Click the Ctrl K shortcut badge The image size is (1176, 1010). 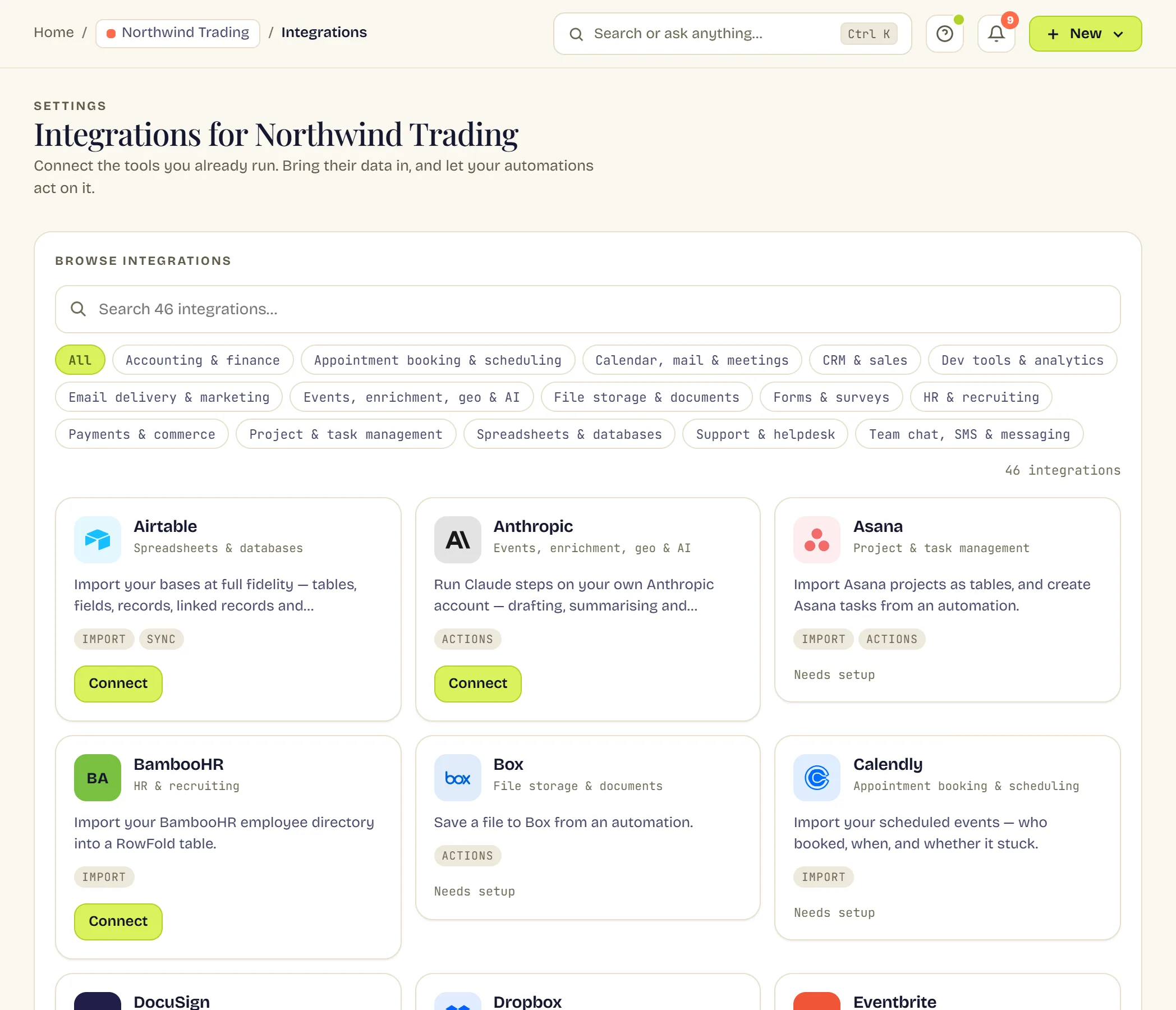[x=869, y=34]
